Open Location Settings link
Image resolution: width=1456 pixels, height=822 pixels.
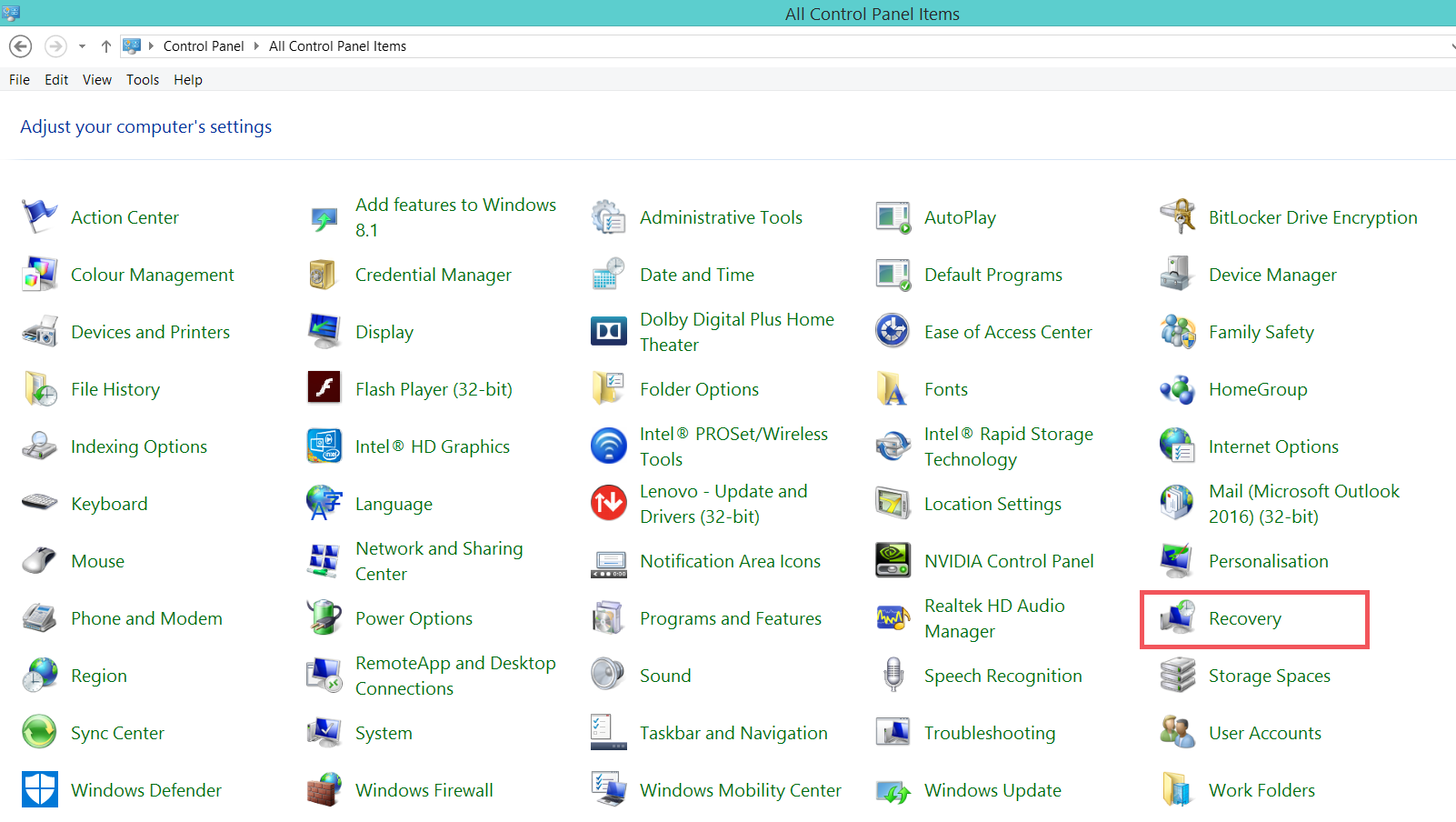coord(992,504)
